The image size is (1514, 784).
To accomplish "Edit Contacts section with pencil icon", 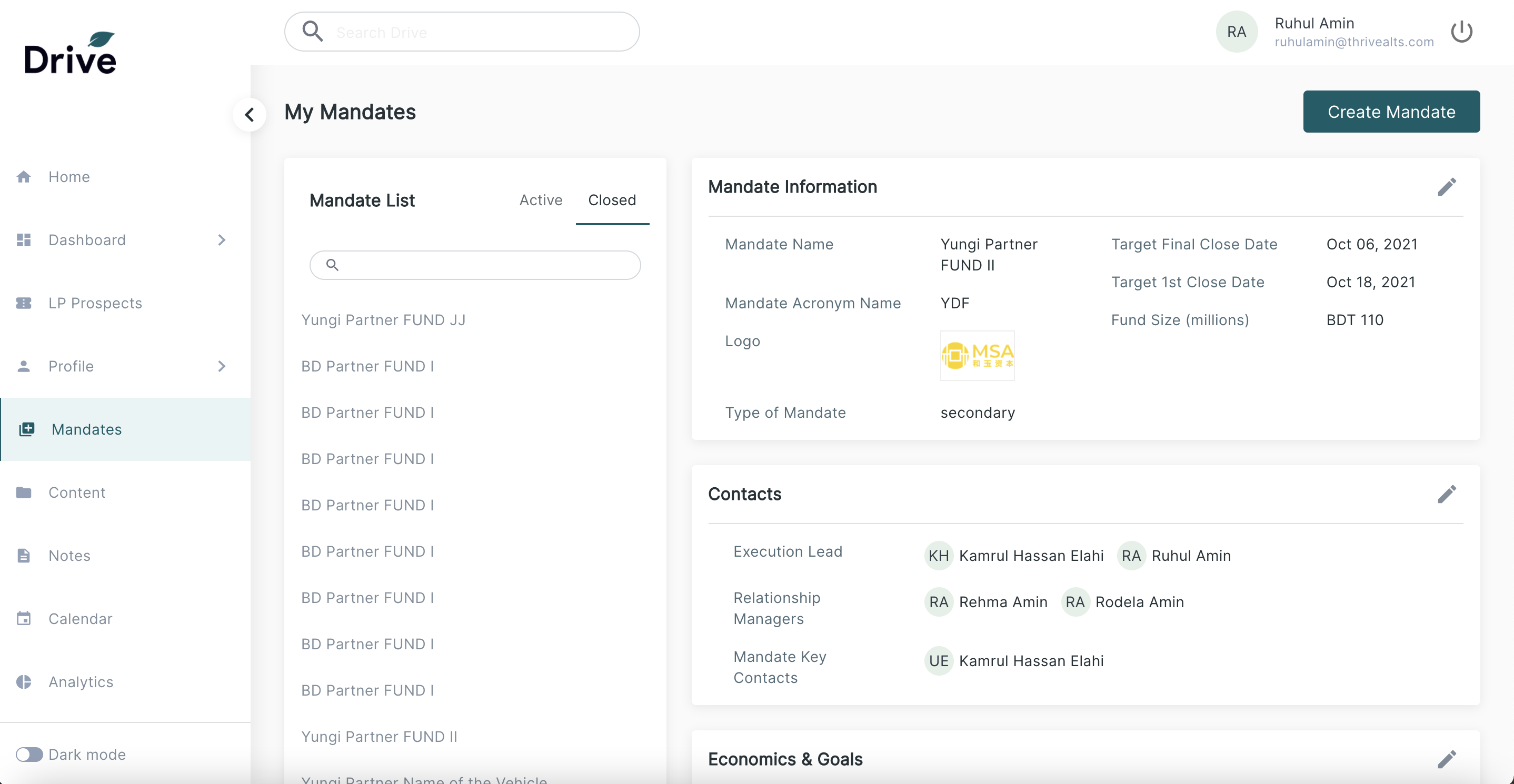I will pos(1447,494).
